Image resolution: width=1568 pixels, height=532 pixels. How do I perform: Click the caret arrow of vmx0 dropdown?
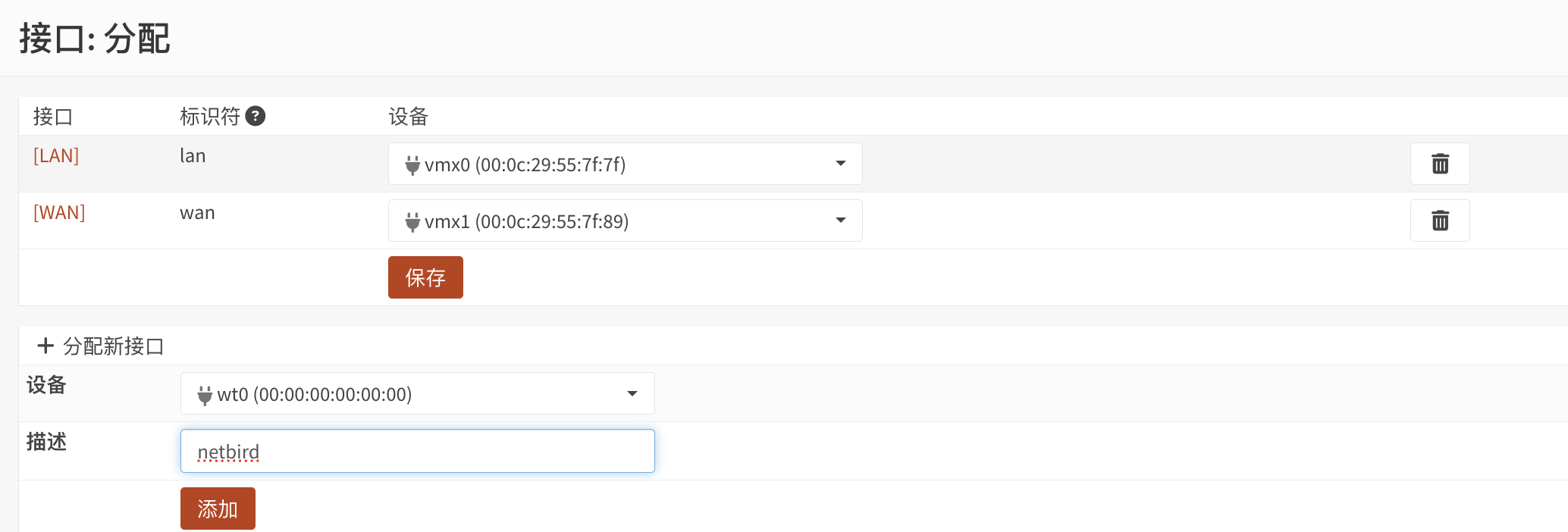tap(840, 164)
